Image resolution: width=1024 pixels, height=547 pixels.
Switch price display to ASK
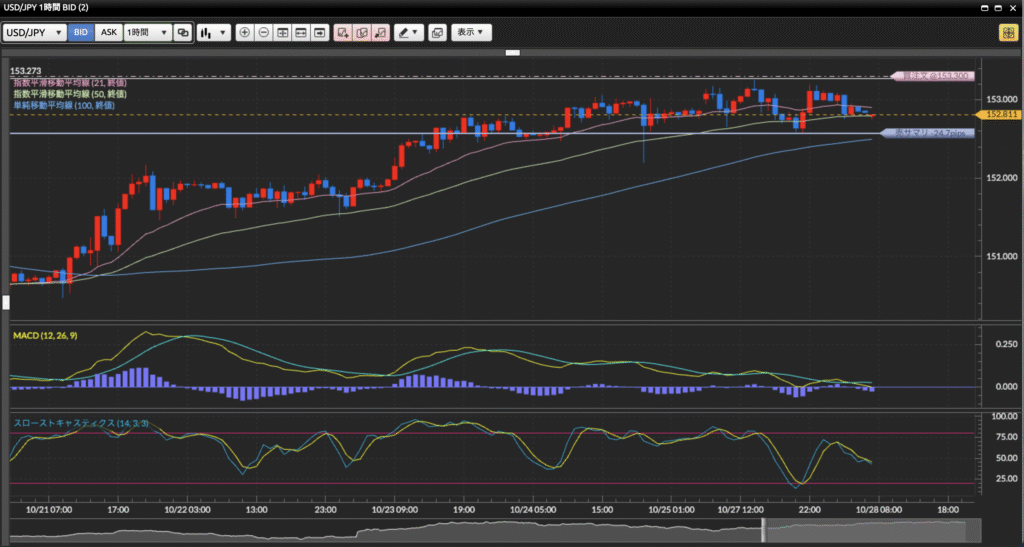(x=108, y=32)
